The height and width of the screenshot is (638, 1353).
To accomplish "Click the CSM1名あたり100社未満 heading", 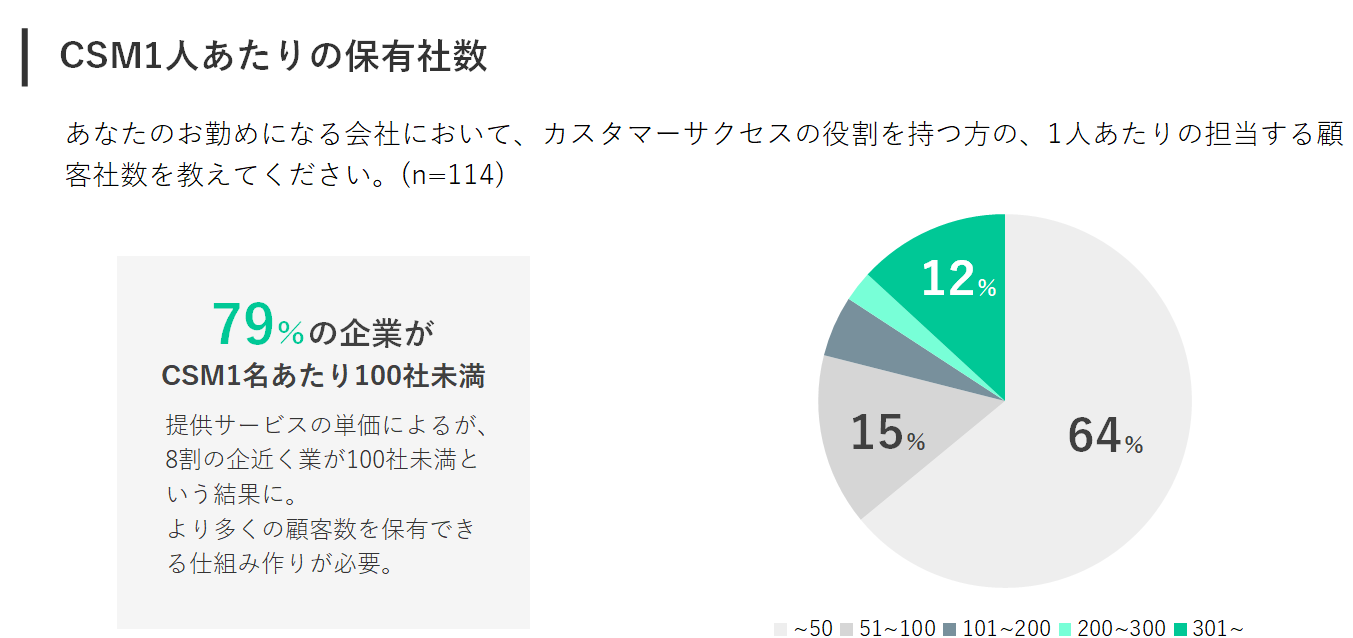I will click(x=323, y=376).
